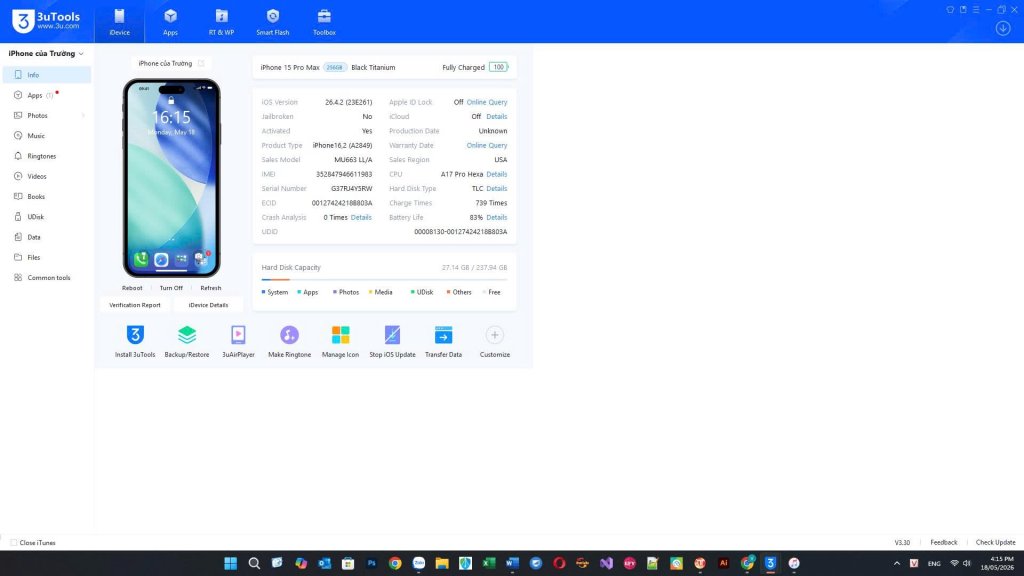Click the battery 100 indicator
1024x576 pixels.
[x=499, y=67]
